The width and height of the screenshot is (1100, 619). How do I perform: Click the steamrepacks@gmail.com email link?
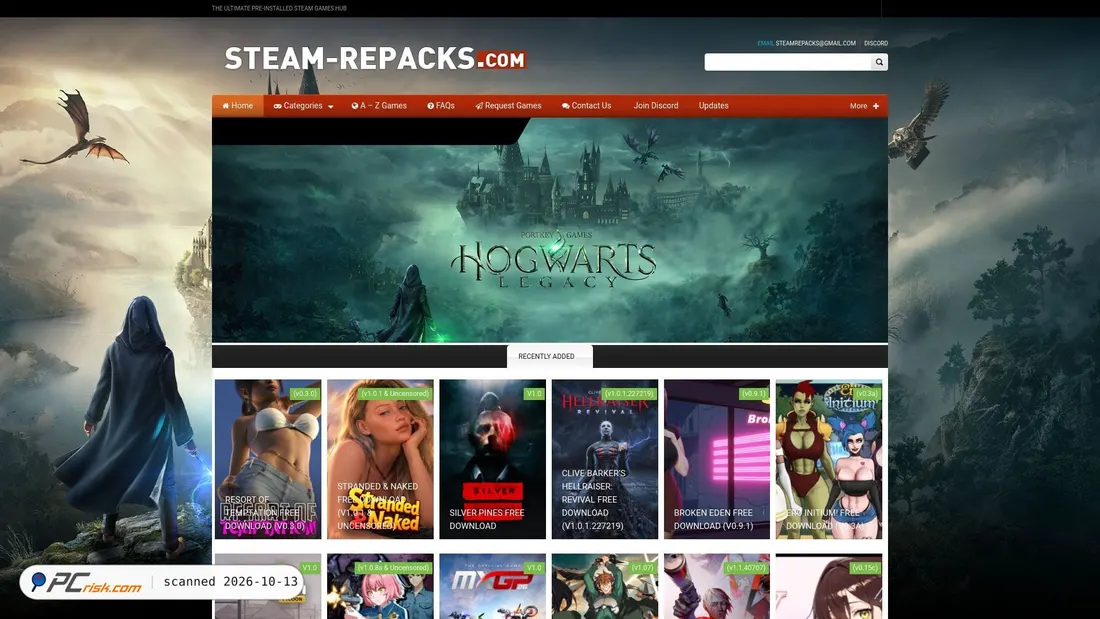pyautogui.click(x=815, y=44)
